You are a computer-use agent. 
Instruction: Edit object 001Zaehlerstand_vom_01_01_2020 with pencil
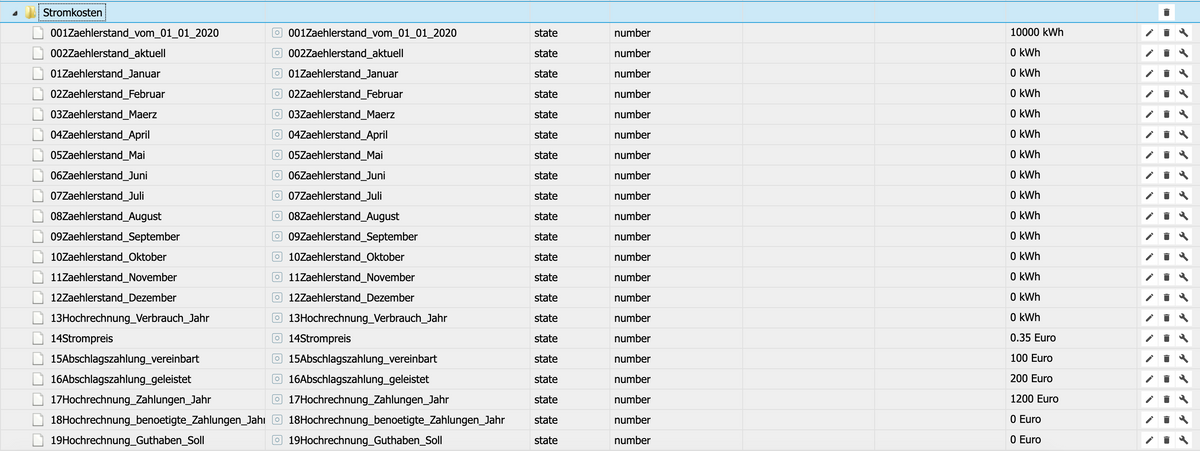point(1149,33)
